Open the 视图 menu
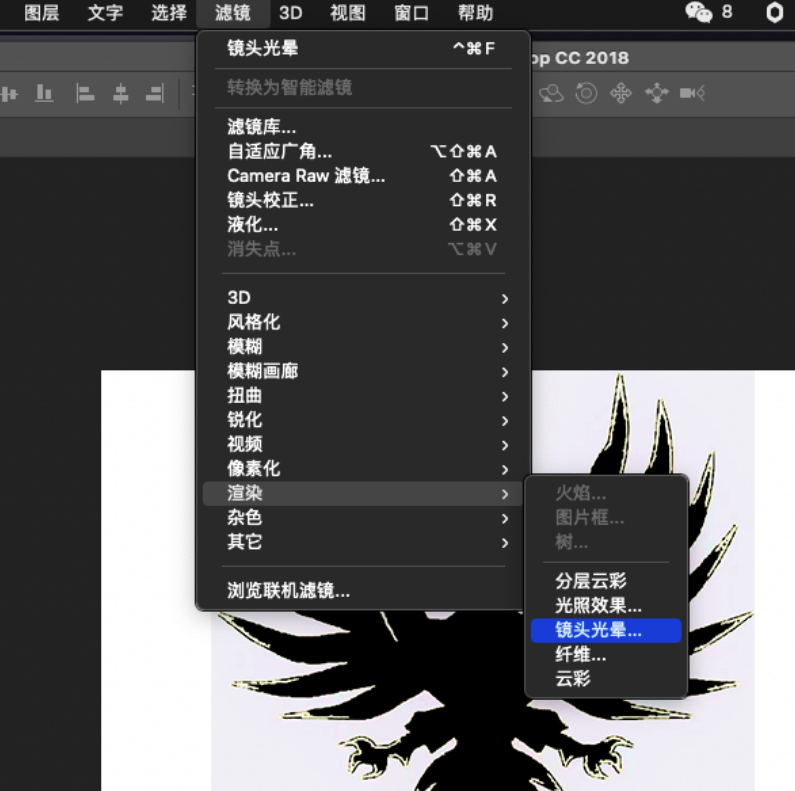Image resolution: width=795 pixels, height=791 pixels. click(x=348, y=13)
